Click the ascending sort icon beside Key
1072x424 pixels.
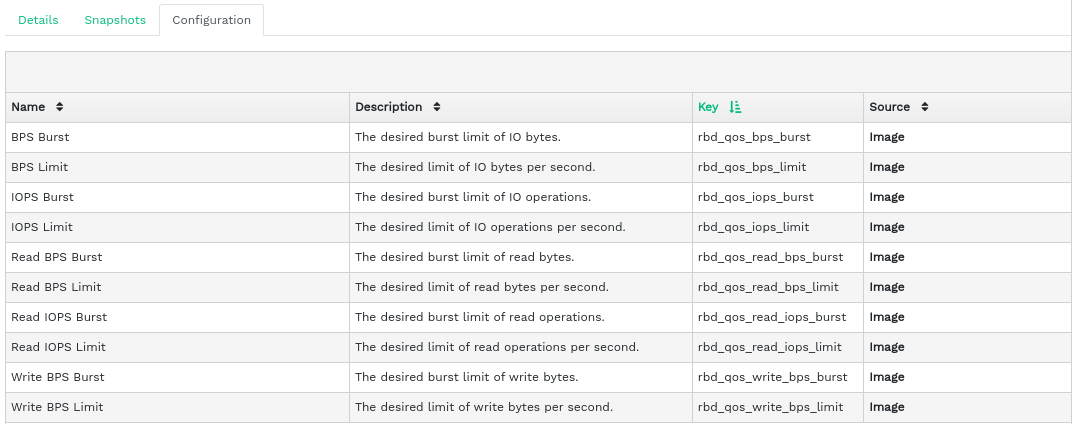coord(736,107)
